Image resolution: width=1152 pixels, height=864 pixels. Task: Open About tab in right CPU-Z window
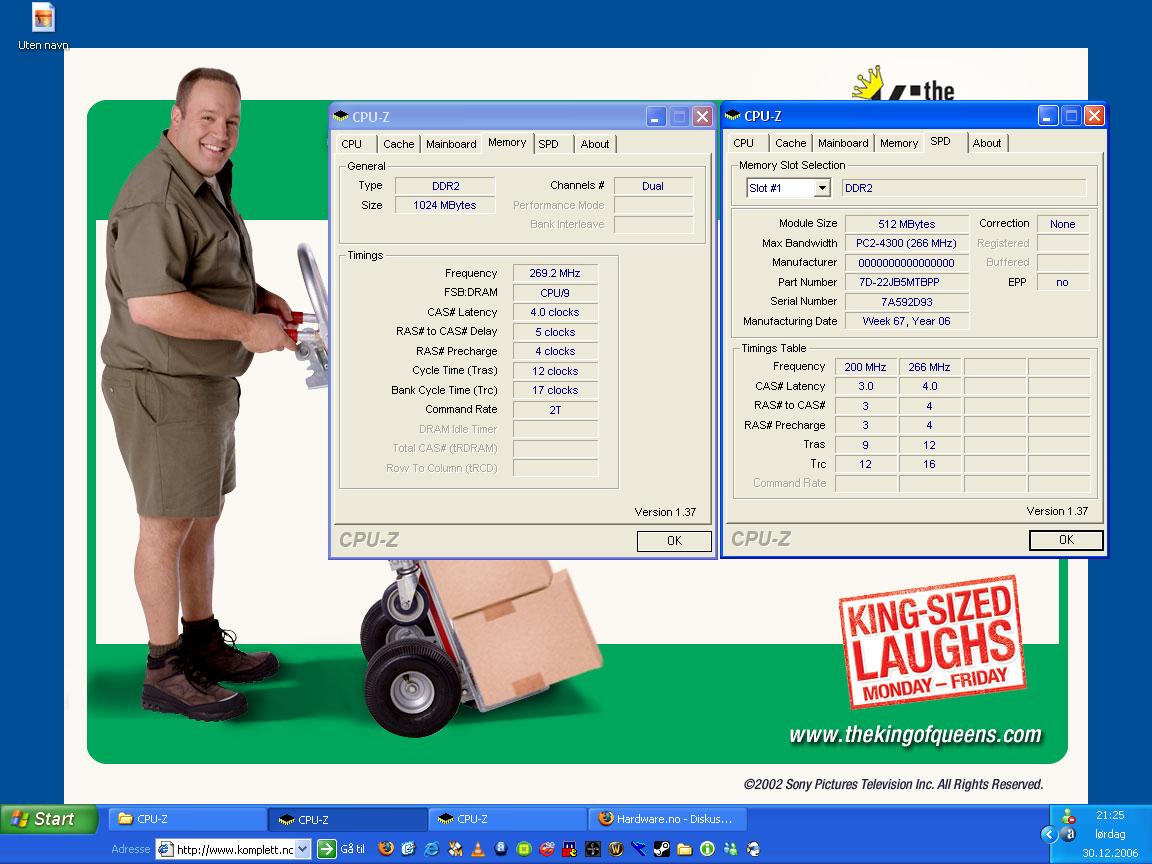coord(987,143)
